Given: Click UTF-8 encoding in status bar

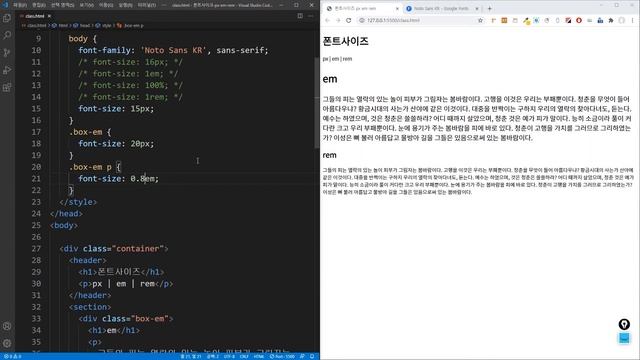Looking at the screenshot, I should pyautogui.click(x=229, y=356).
